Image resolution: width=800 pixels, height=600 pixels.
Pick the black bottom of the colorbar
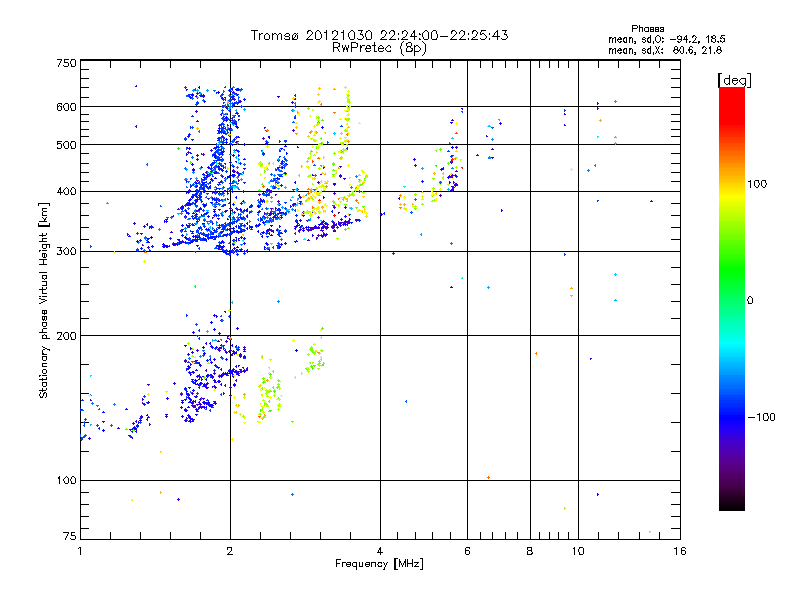tap(732, 505)
